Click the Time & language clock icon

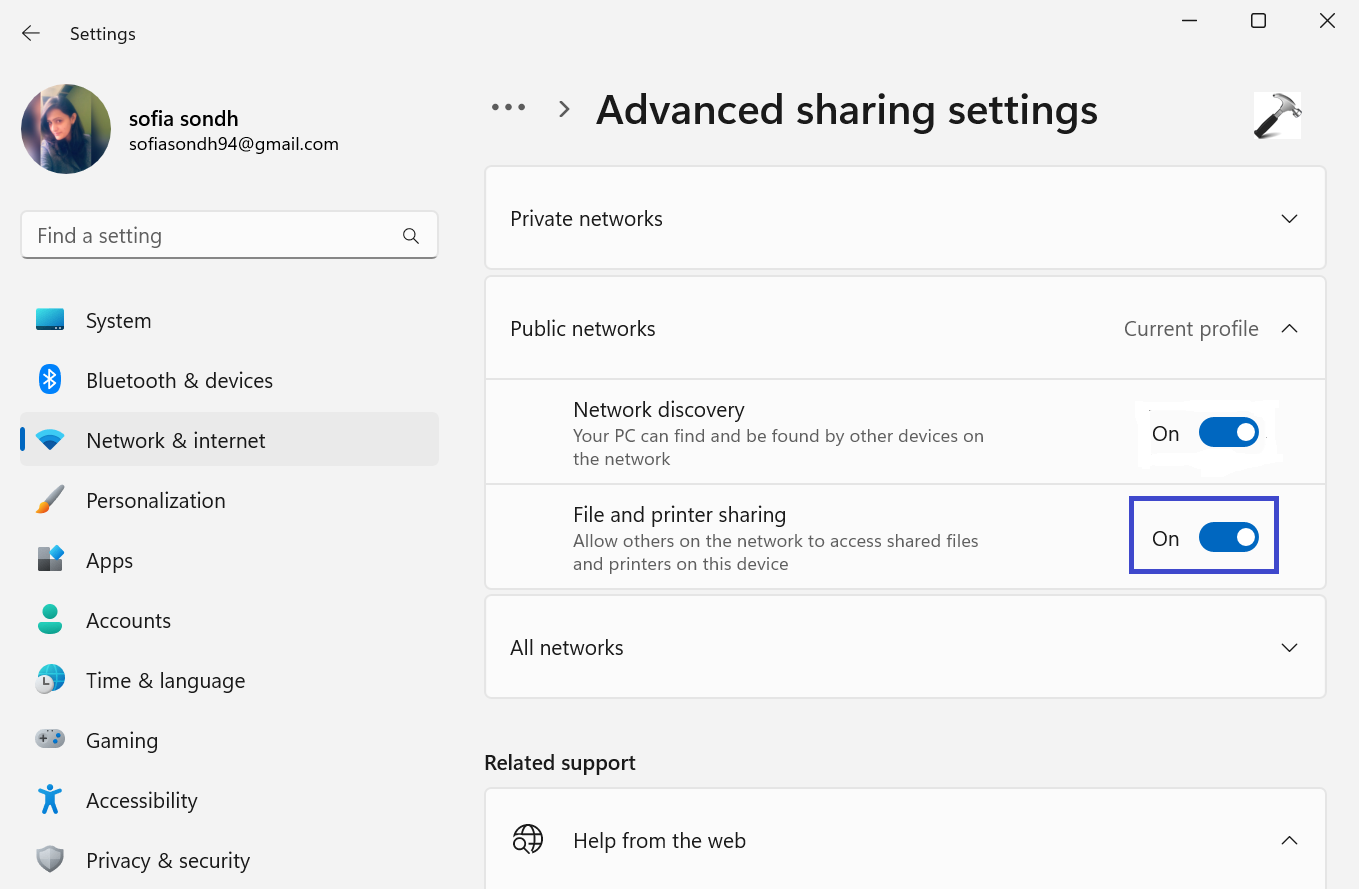pyautogui.click(x=50, y=680)
